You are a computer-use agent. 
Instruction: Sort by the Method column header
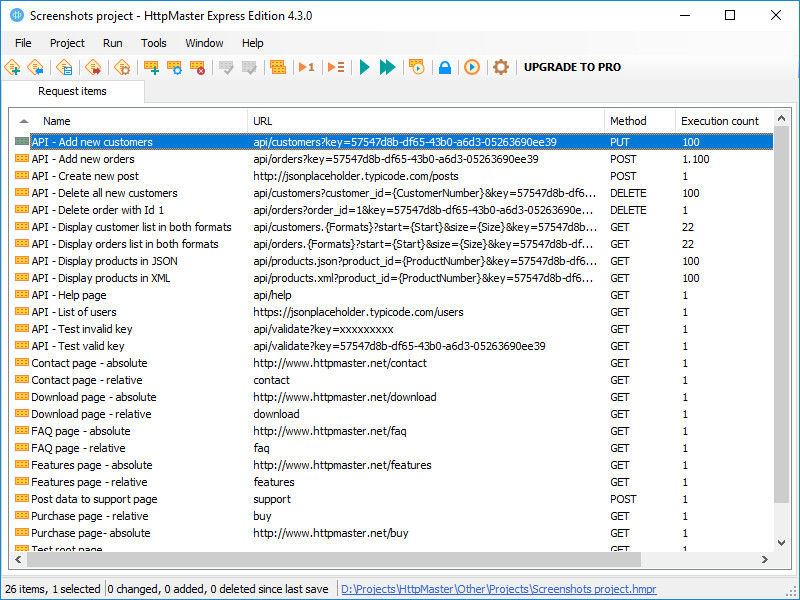(x=628, y=121)
